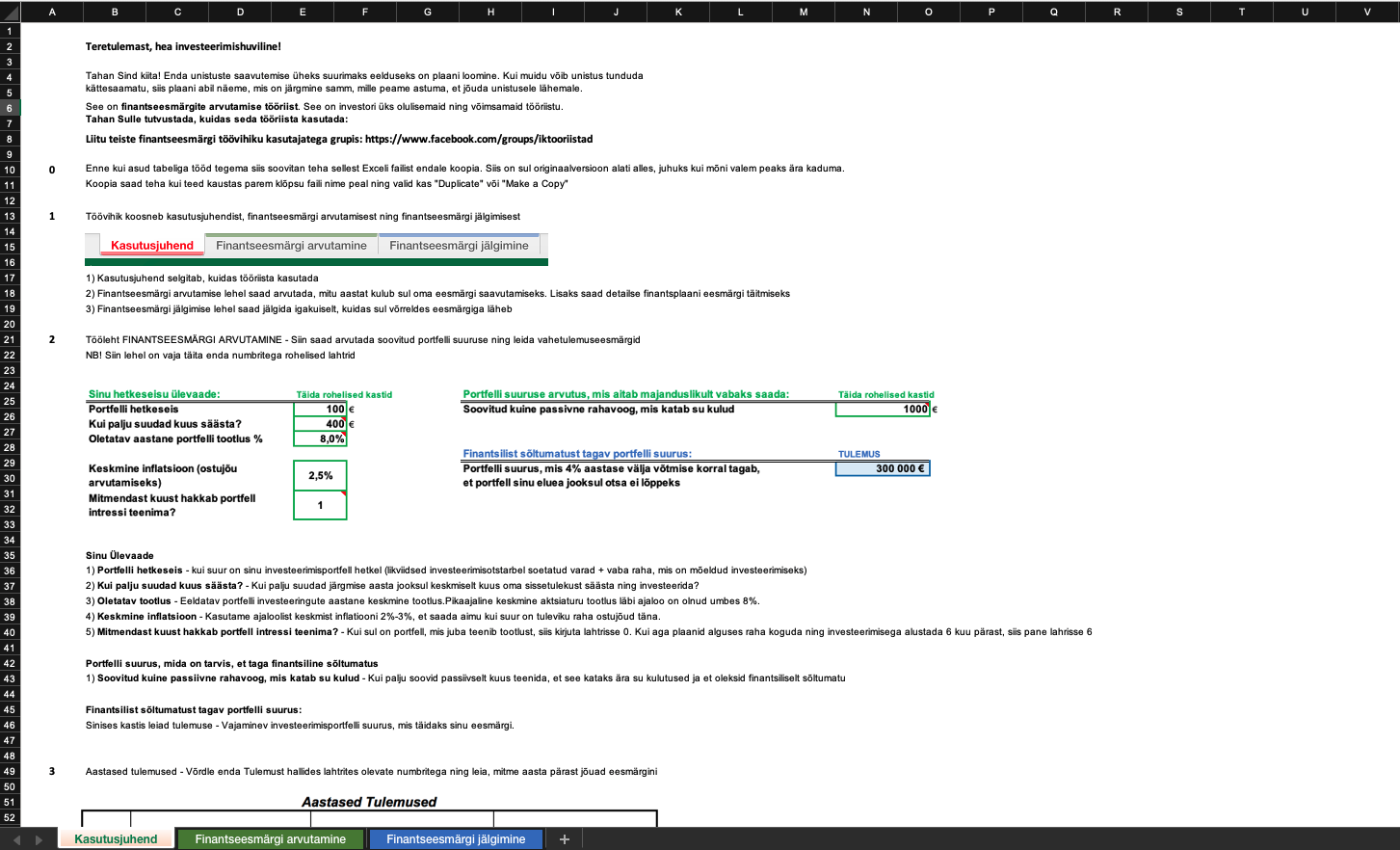Switch to the Finantseesmärgi jälgimine sheet tab
The height and width of the screenshot is (850, 1400).
(x=456, y=839)
